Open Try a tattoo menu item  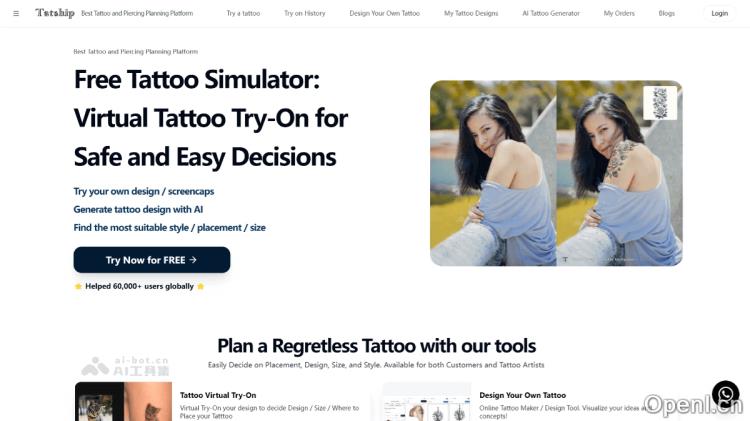(243, 13)
